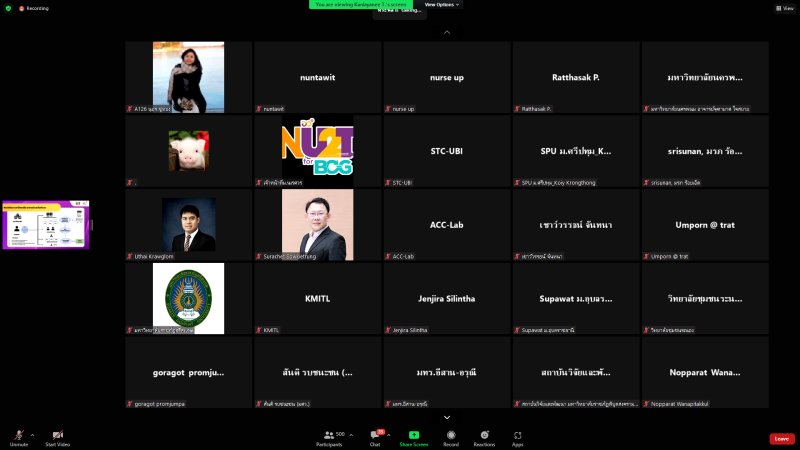800x450 pixels.
Task: Show next page of gallery videos
Action: pyautogui.click(x=447, y=417)
